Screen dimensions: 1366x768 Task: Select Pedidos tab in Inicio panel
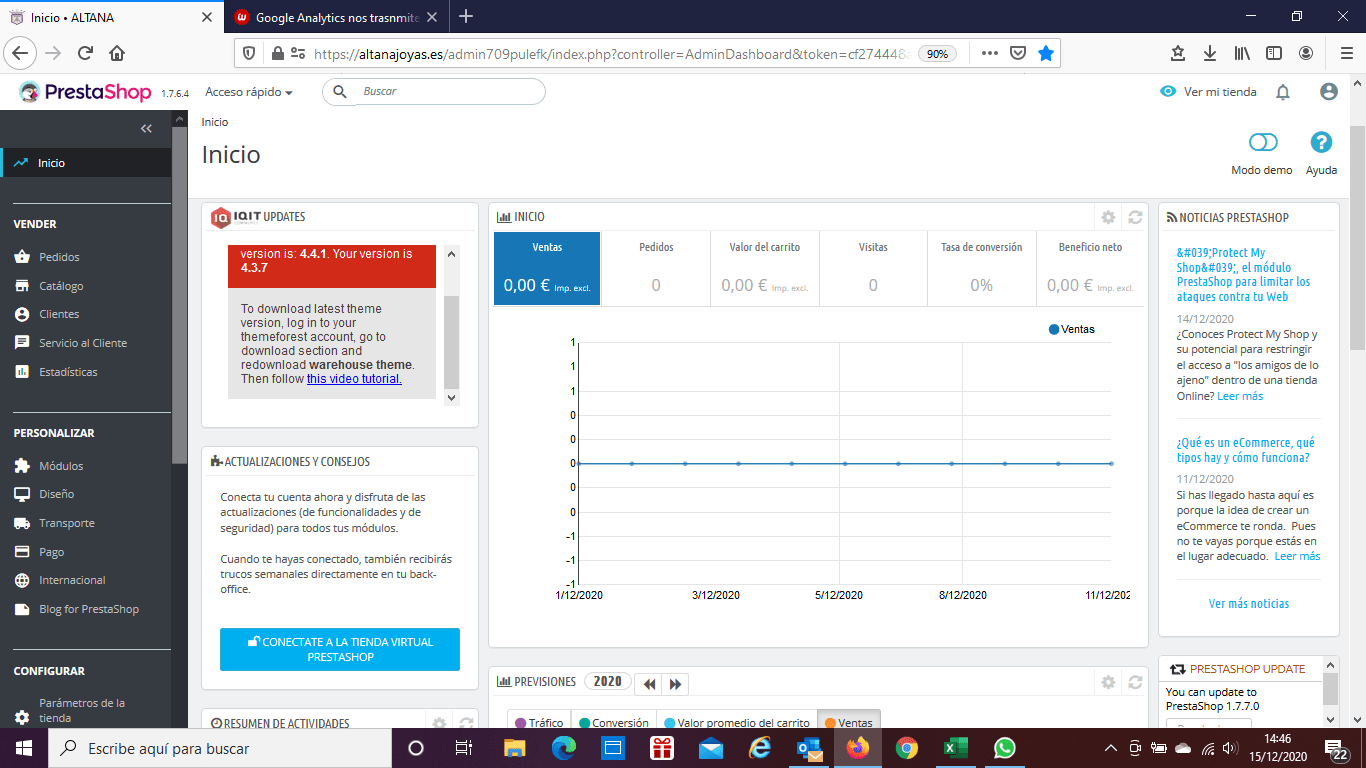[656, 269]
